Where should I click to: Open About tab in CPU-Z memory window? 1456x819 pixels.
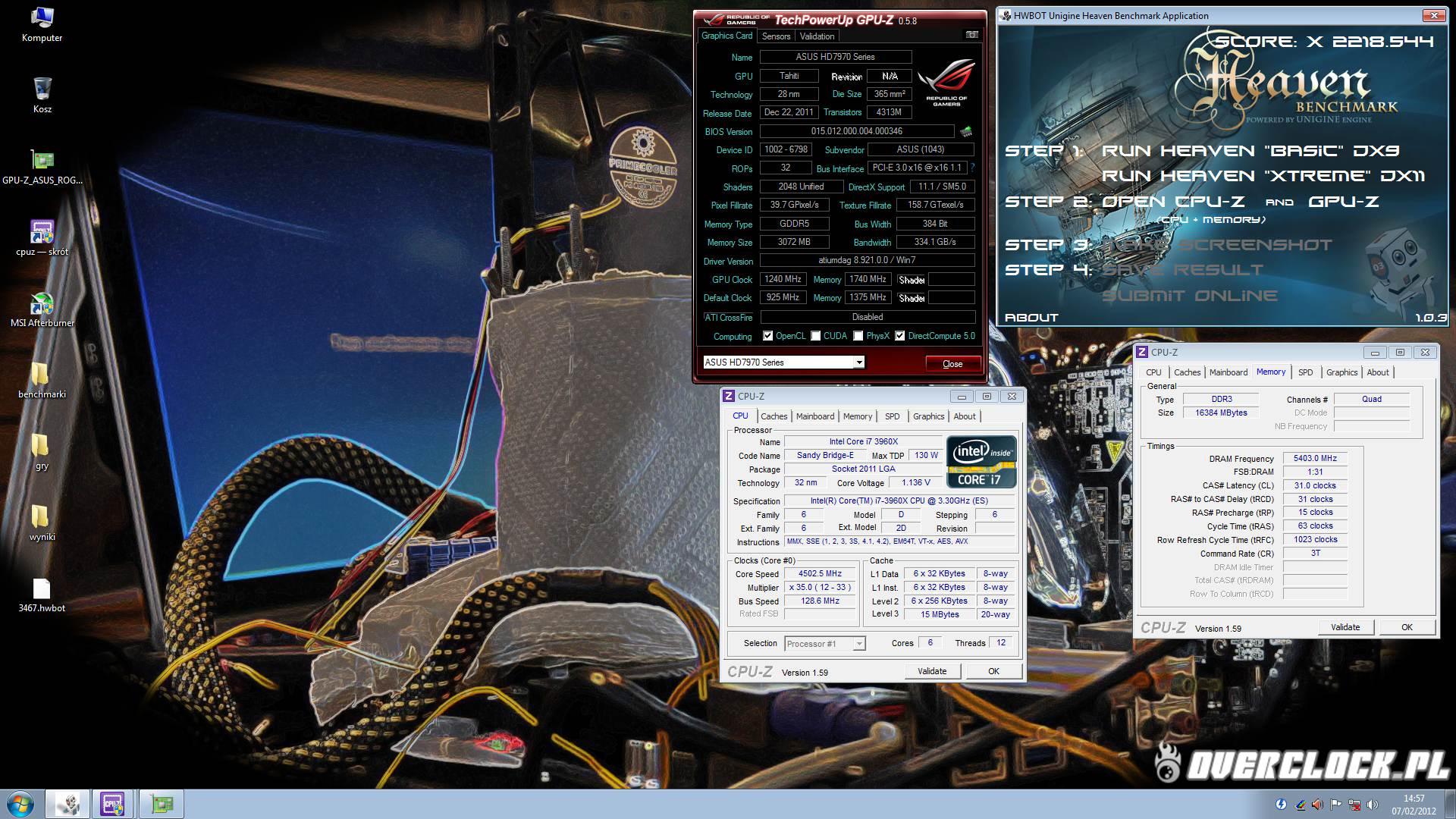(x=1378, y=372)
